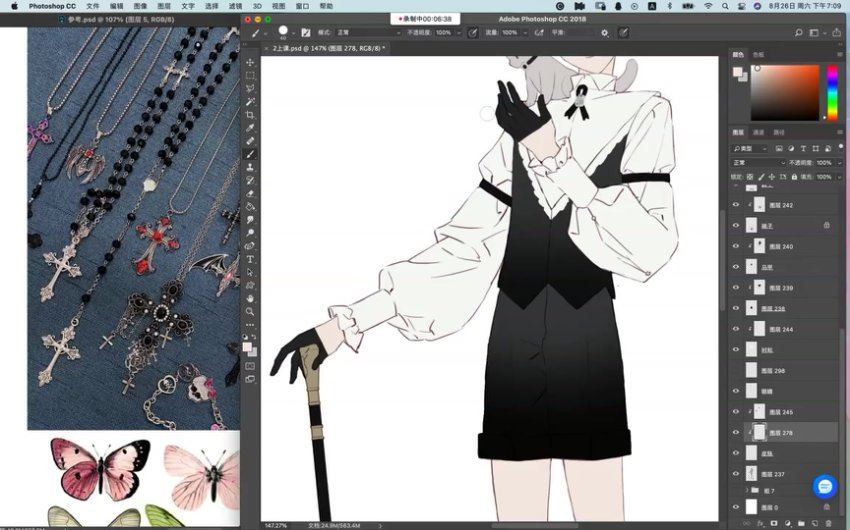The height and width of the screenshot is (530, 850).
Task: Select the Crop tool
Action: pyautogui.click(x=250, y=115)
